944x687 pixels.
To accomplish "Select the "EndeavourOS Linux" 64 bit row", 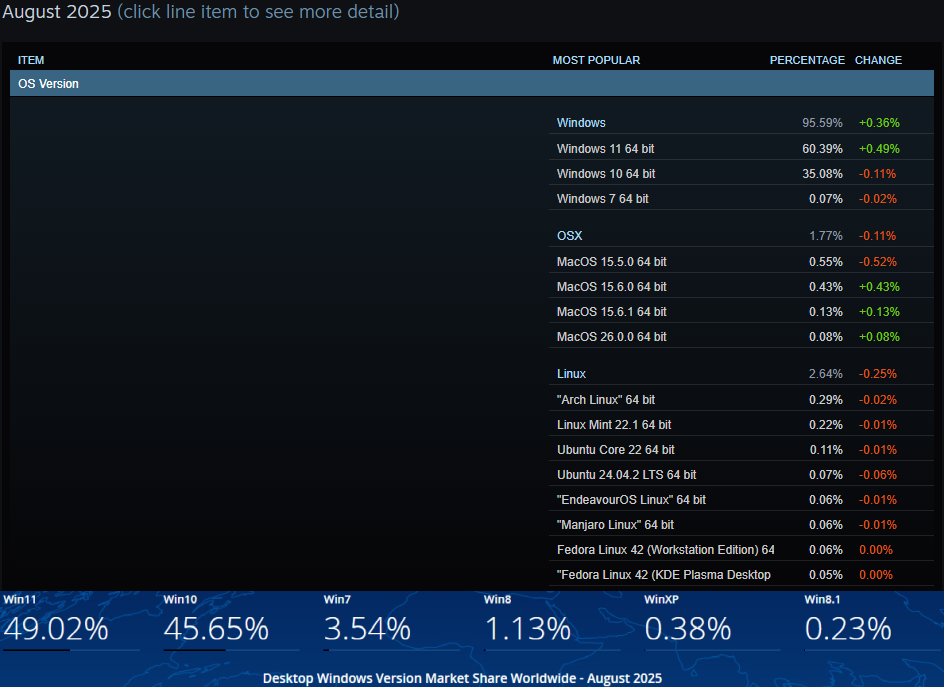I will click(x=741, y=500).
